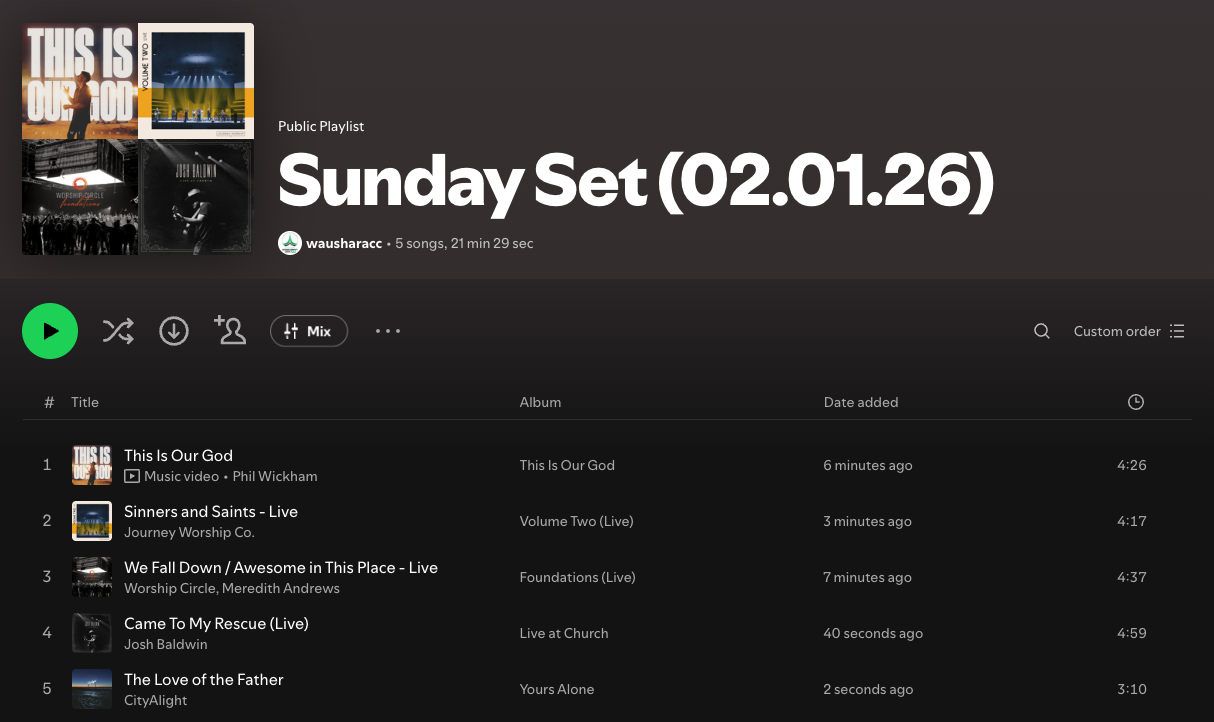This screenshot has height=722, width=1214.
Task: Toggle shuffle for this playlist
Action: (x=118, y=331)
